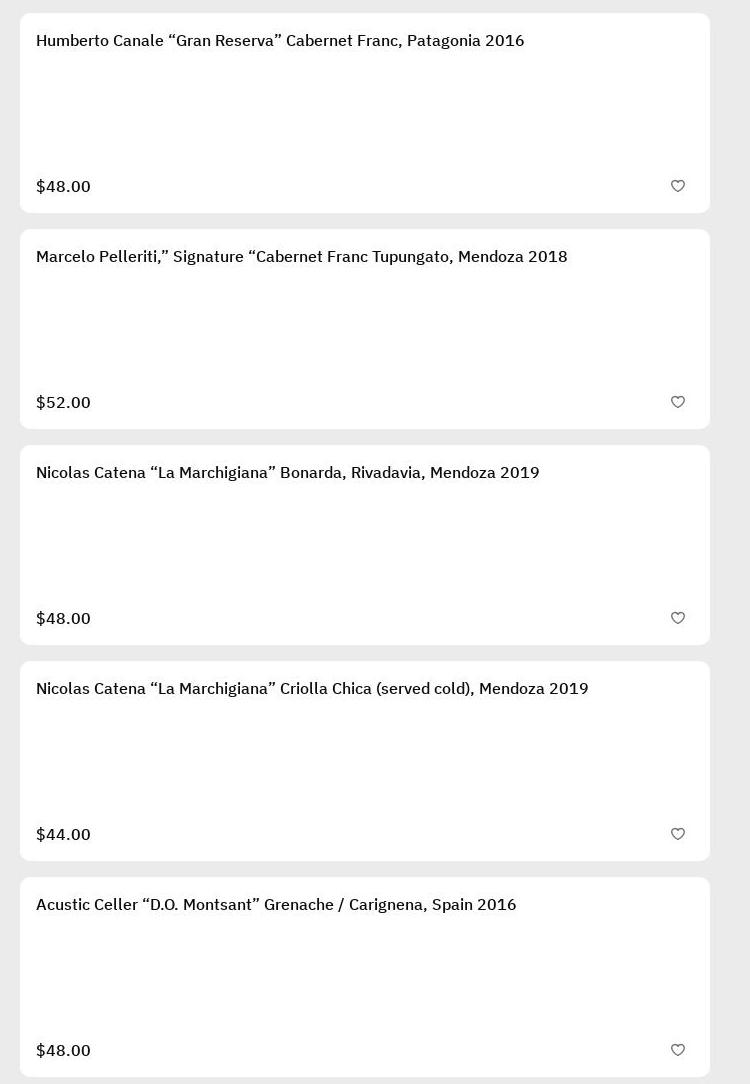Open Humberto Canale "Gran Reserva" Cabernet Franc title
The width and height of the screenshot is (750, 1084).
280,41
